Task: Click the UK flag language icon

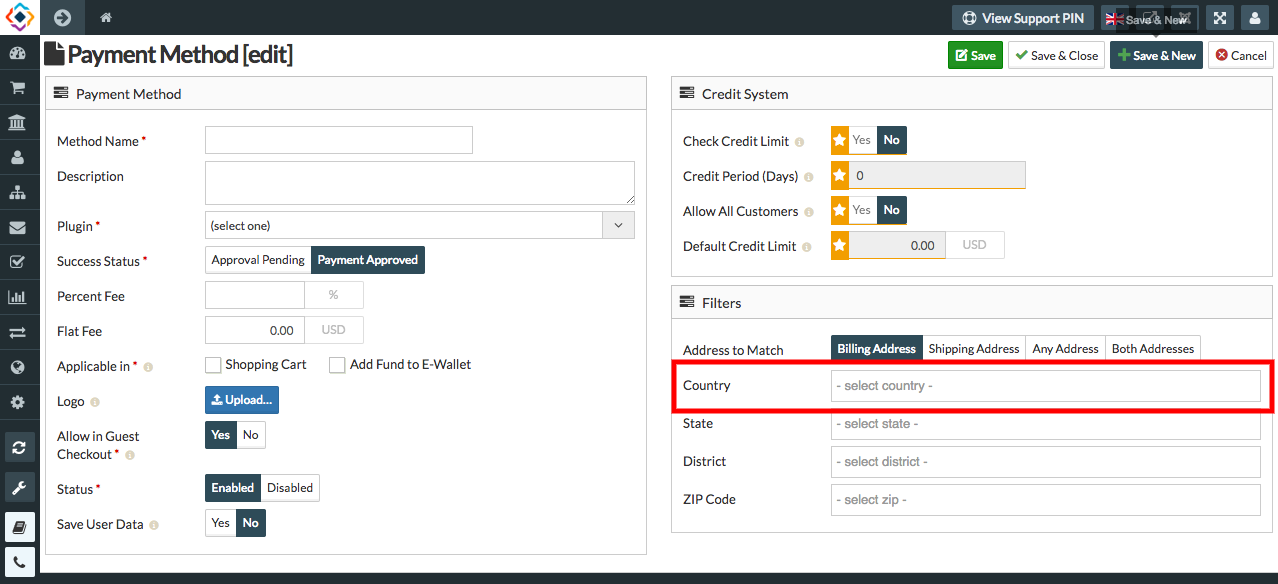Action: click(1114, 18)
